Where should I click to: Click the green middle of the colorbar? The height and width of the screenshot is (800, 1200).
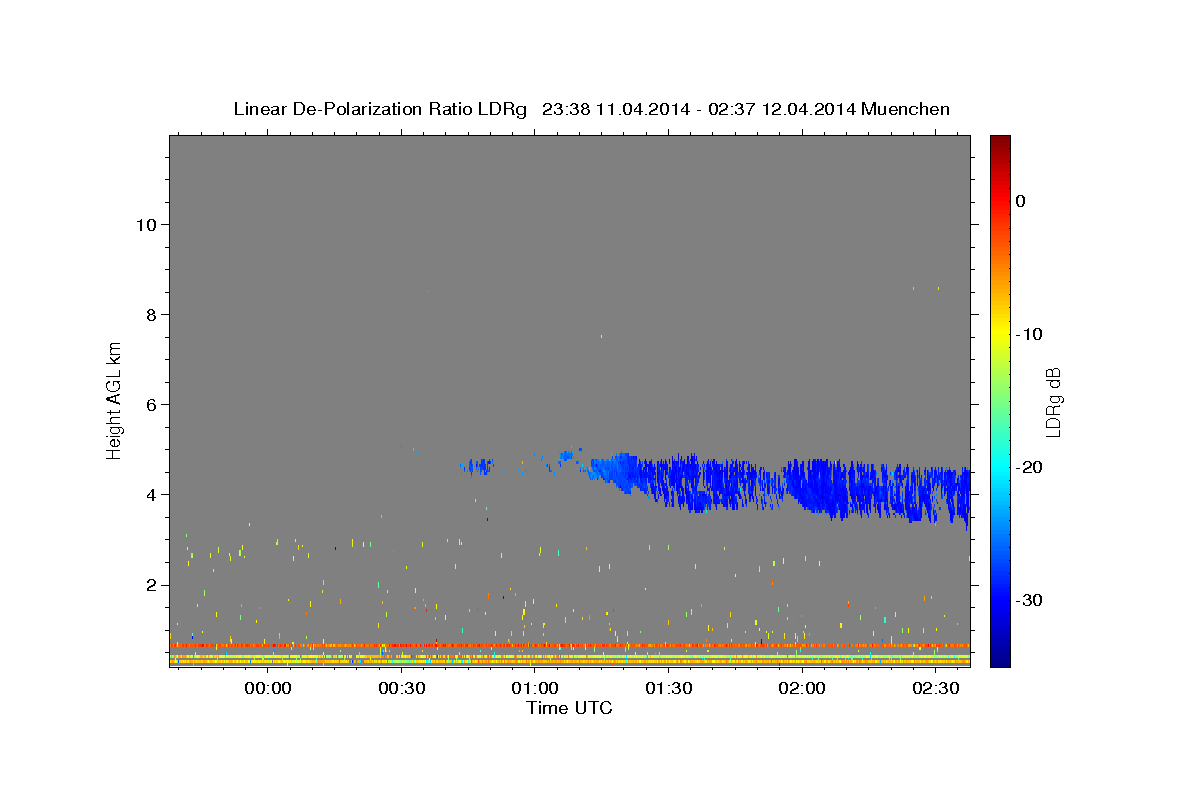tap(999, 400)
